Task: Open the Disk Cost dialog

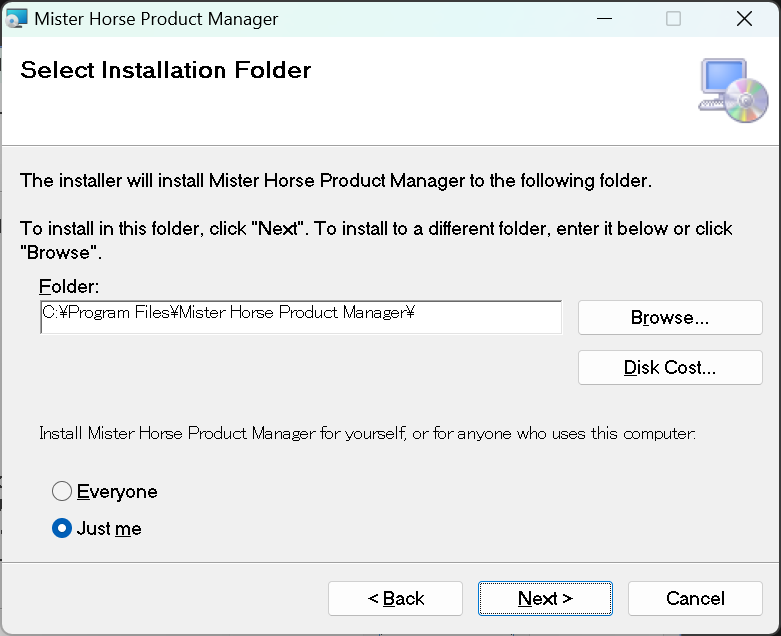Action: click(669, 367)
